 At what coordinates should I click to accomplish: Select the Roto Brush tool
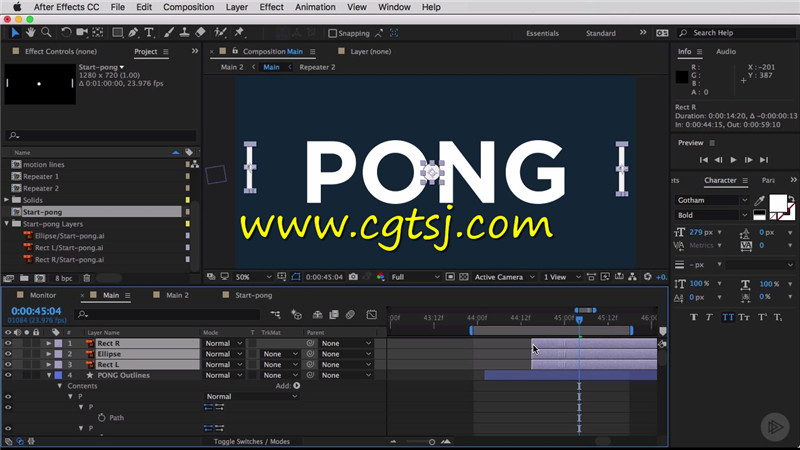click(220, 33)
